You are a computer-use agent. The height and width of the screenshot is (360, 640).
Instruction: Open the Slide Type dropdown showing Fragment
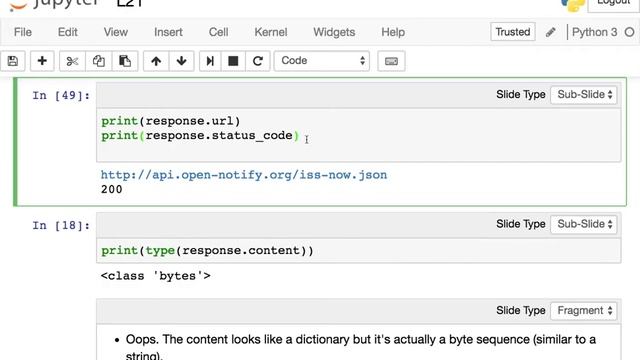click(584, 311)
